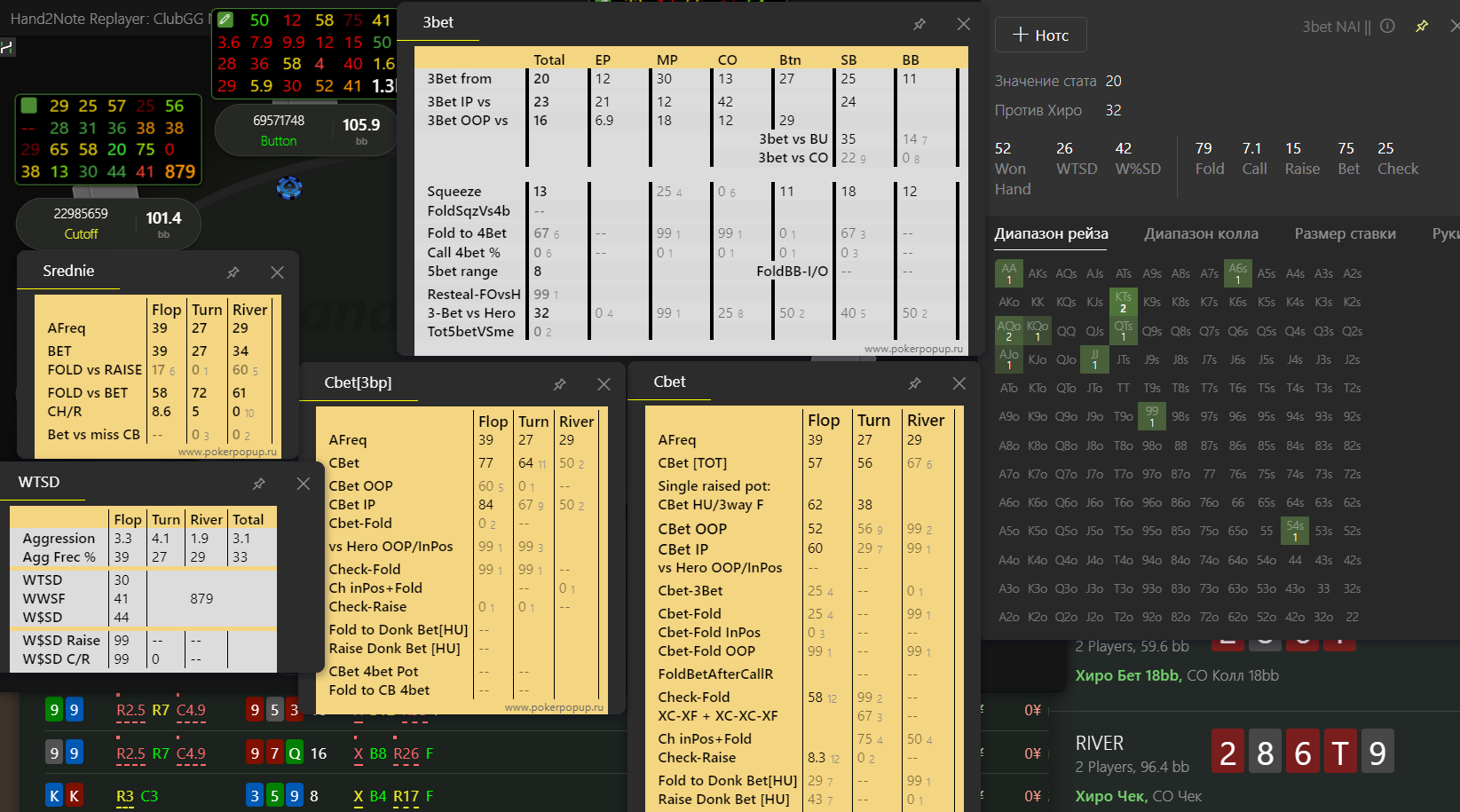Pin the 3bet popup window
This screenshot has height=812, width=1460.
click(919, 24)
